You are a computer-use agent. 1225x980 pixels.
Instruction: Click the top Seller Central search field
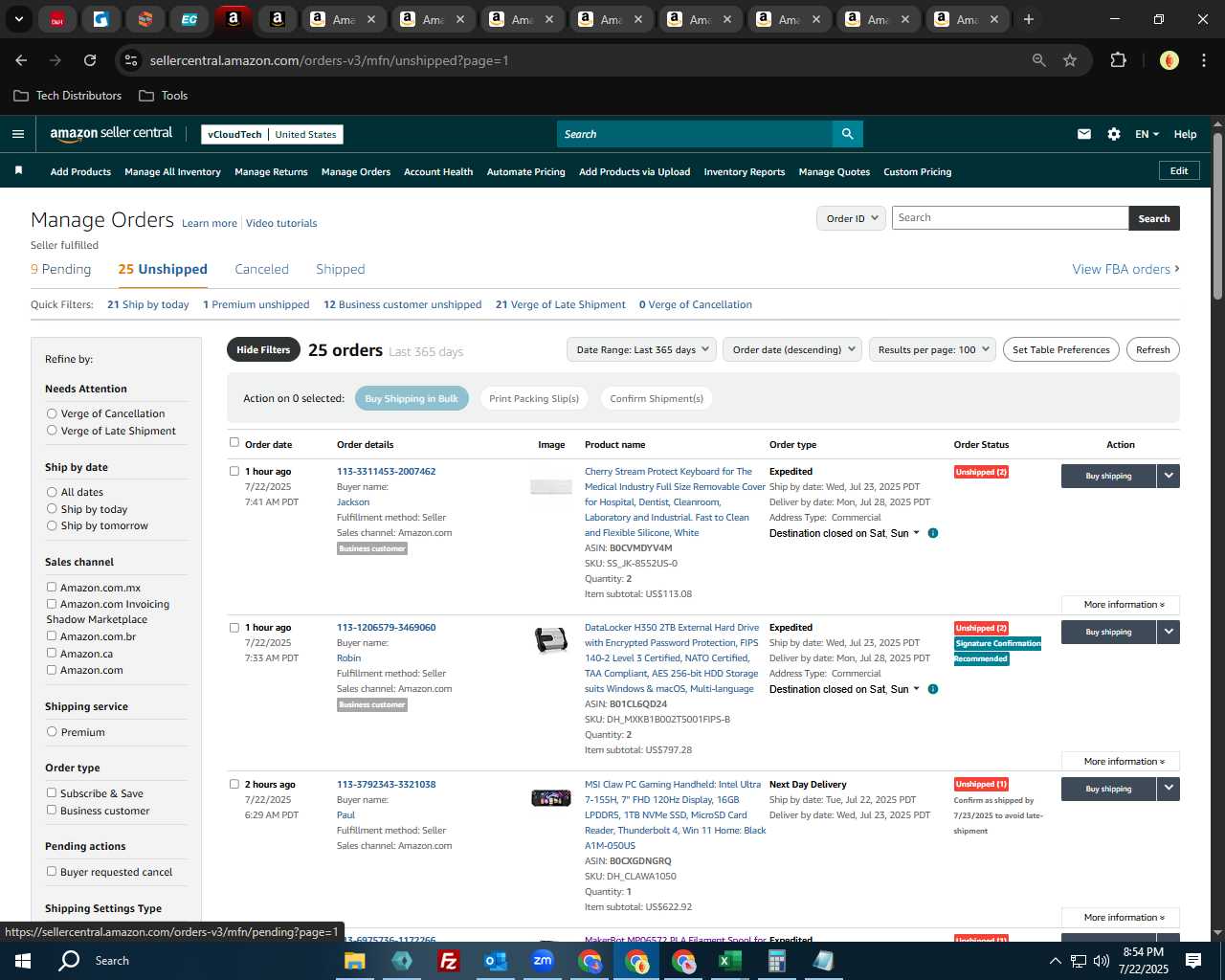pos(694,134)
